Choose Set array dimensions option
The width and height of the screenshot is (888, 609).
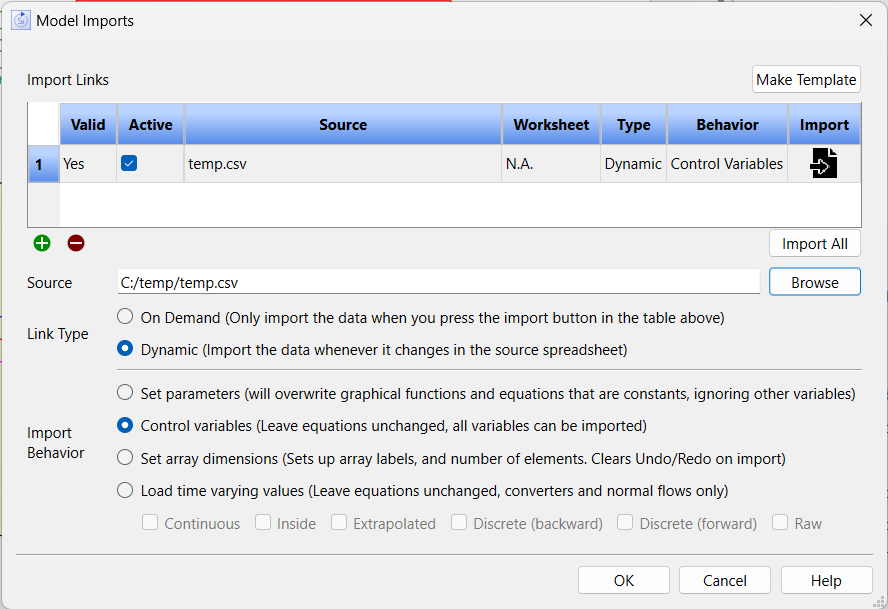[x=125, y=458]
